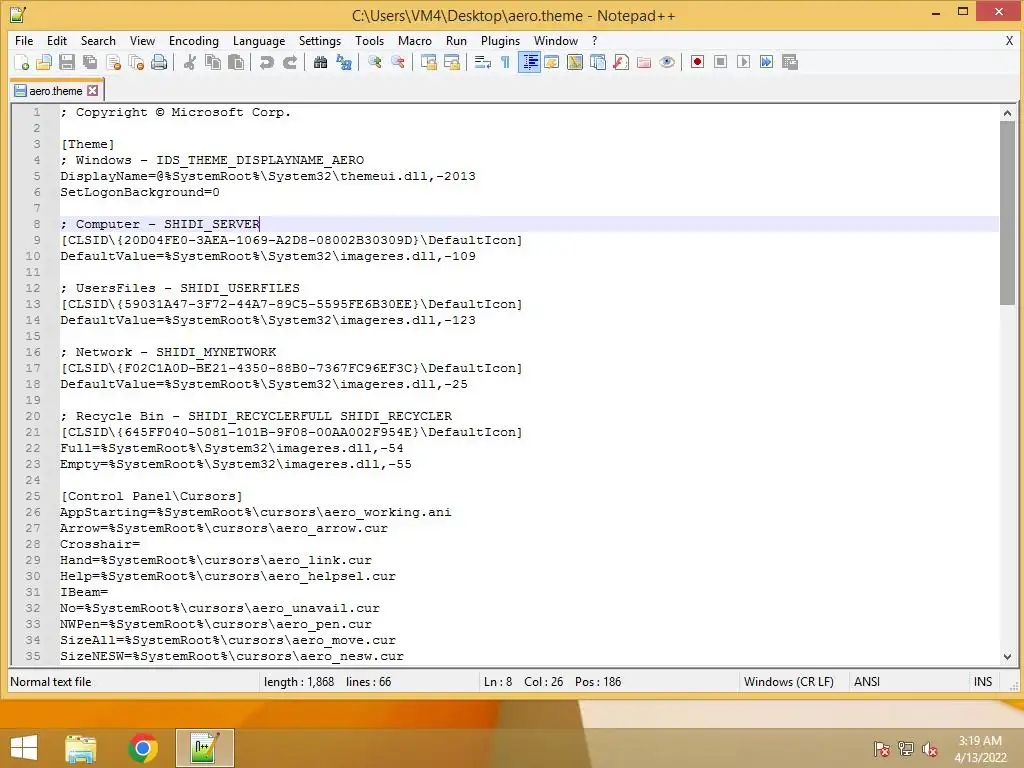Open the View menu
Viewport: 1024px width, 768px height.
coord(142,40)
